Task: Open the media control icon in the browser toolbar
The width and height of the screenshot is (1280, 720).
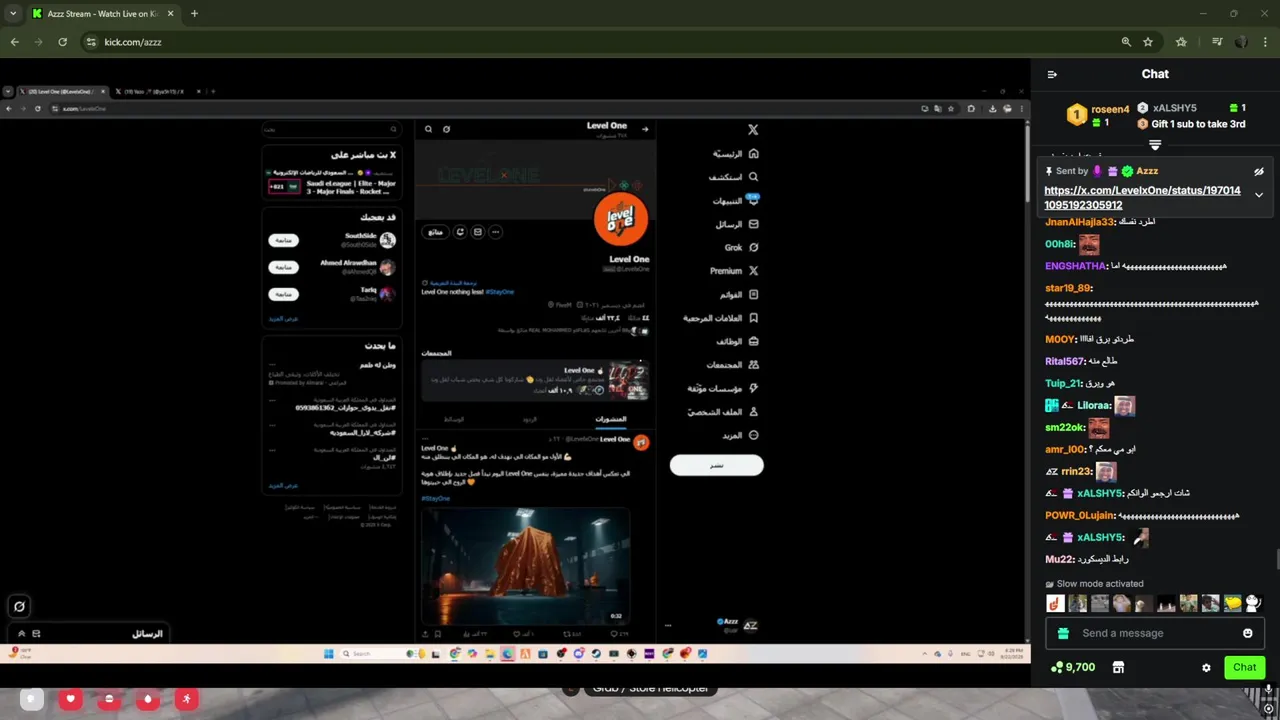Action: 1217,42
